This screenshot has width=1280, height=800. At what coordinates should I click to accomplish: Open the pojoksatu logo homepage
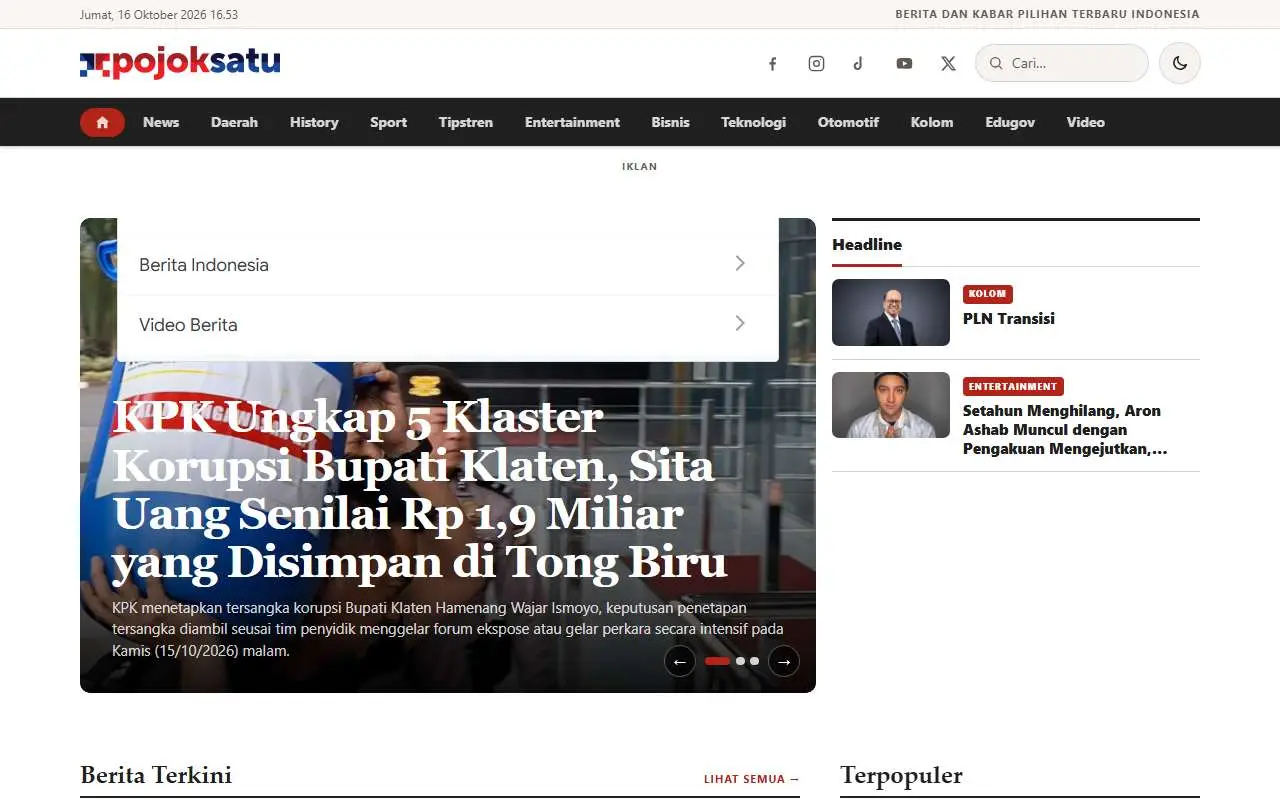tap(180, 63)
